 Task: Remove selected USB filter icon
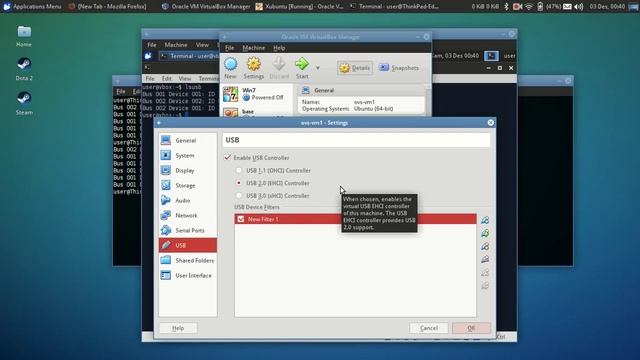click(x=485, y=260)
